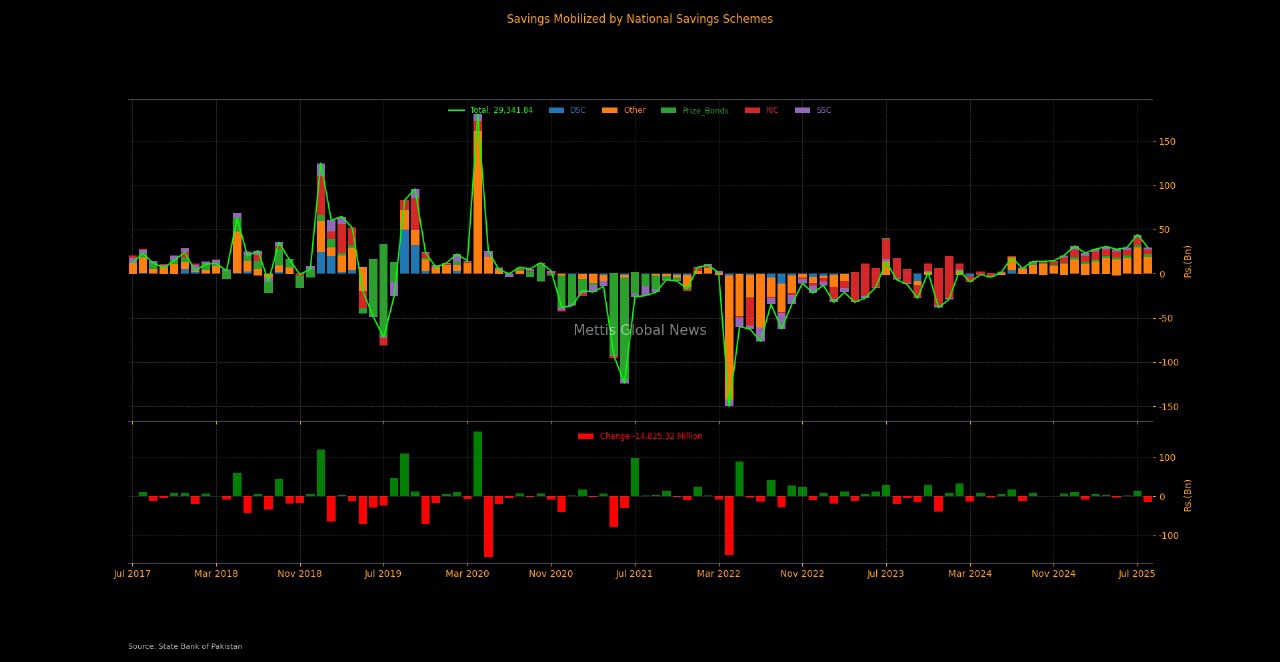This screenshot has height=662, width=1280.
Task: Open the Source: State Bank of Pakistan text
Action: coord(185,646)
